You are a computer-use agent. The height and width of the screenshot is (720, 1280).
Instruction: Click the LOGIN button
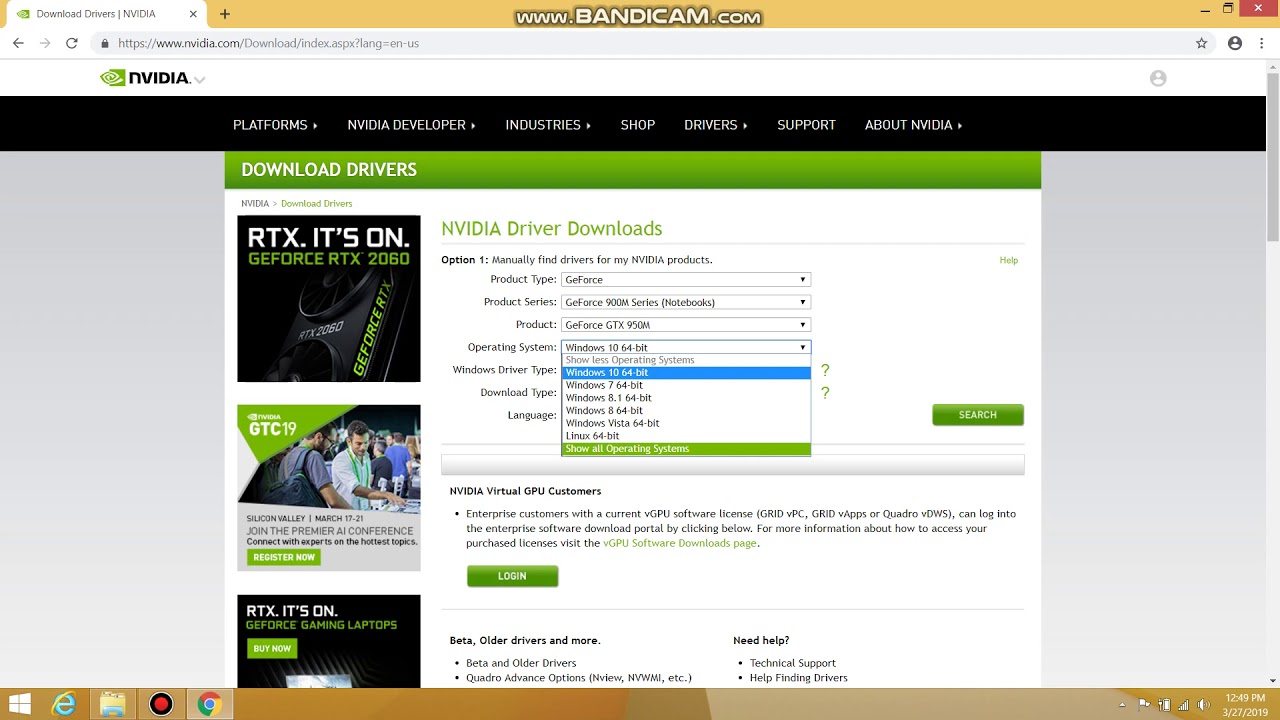coord(512,576)
